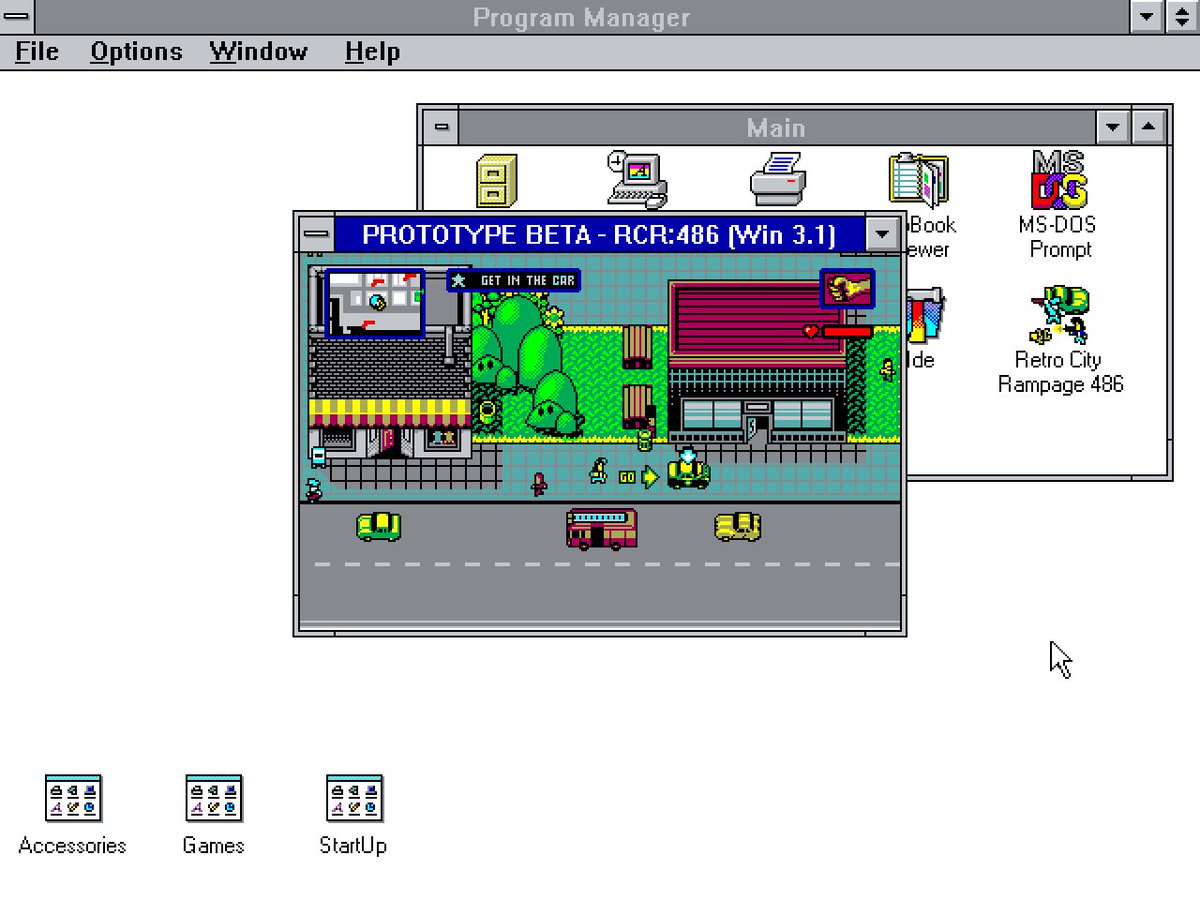The image size is (1200, 900).
Task: Open the Program Manager control-menu box
Action: click(16, 16)
